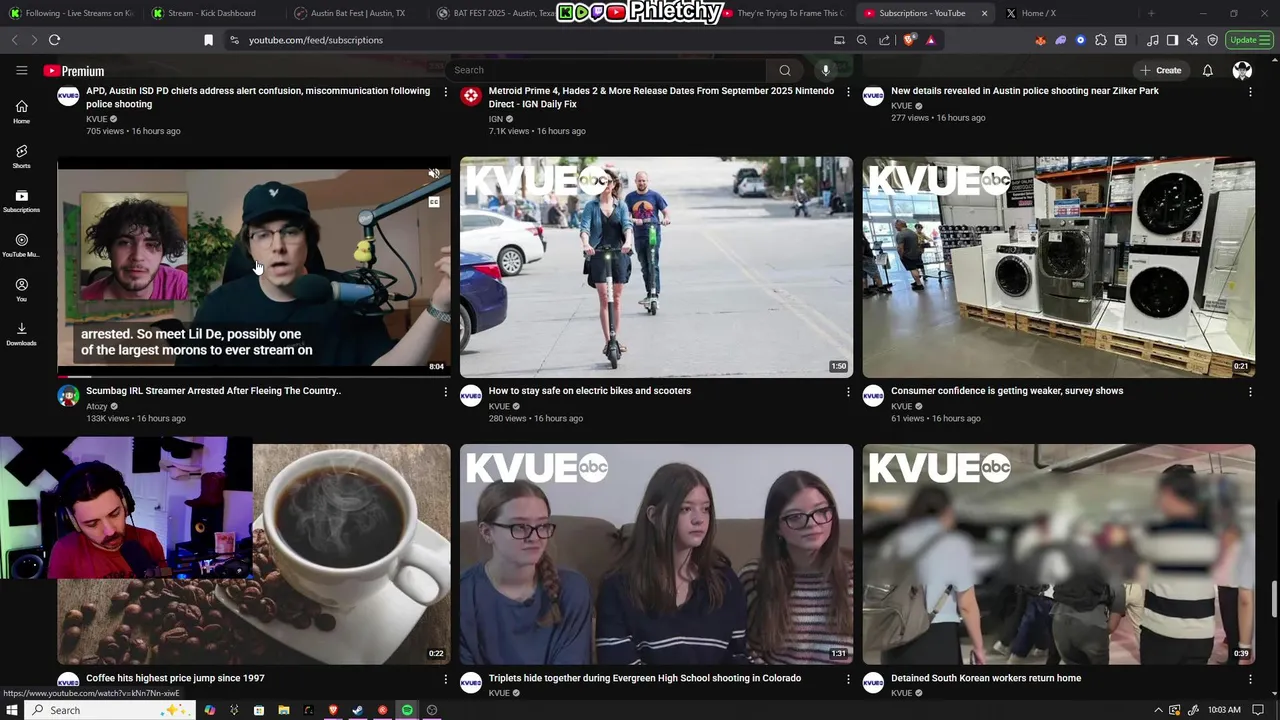Open Atozy channel name link
Screen dimensions: 1280x720
click(96, 406)
